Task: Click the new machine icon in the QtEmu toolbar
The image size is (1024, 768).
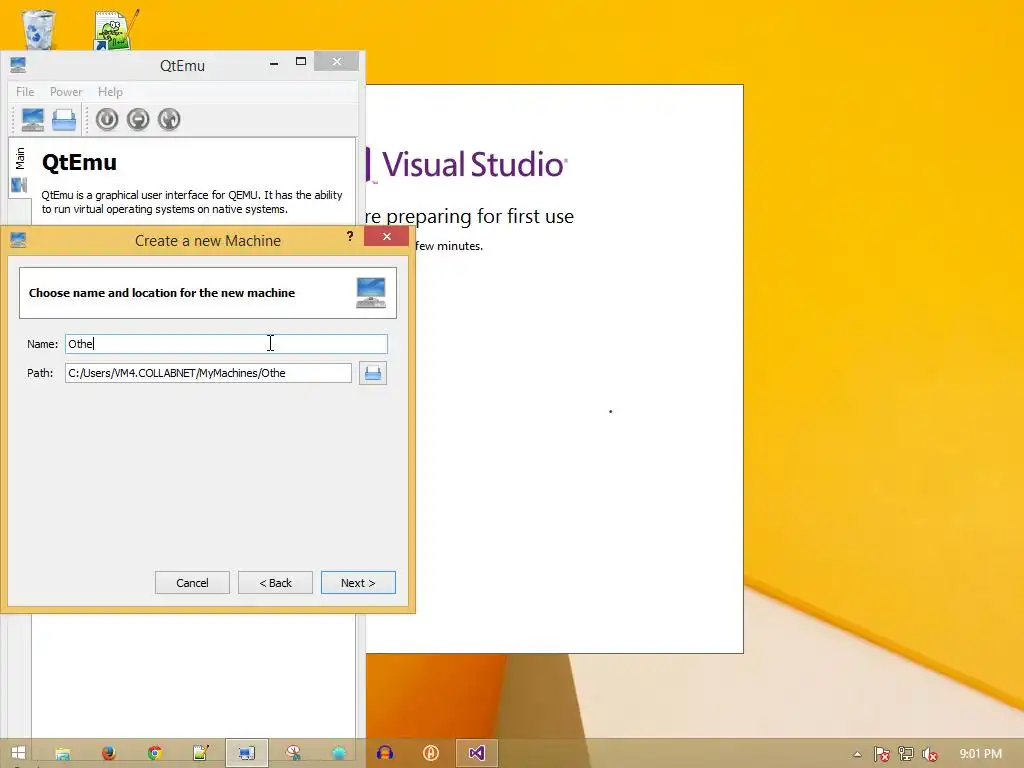Action: 33,120
